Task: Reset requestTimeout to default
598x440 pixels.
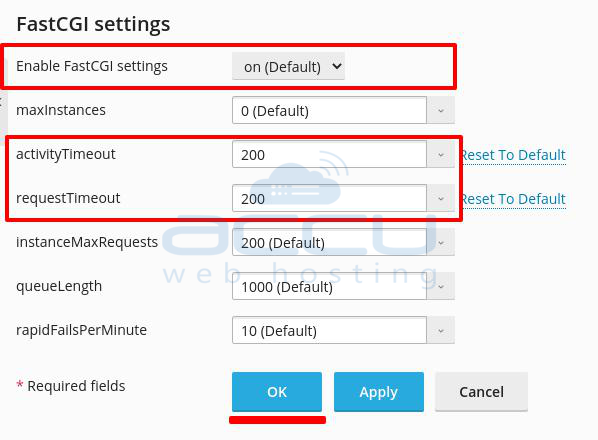Action: click(x=514, y=199)
